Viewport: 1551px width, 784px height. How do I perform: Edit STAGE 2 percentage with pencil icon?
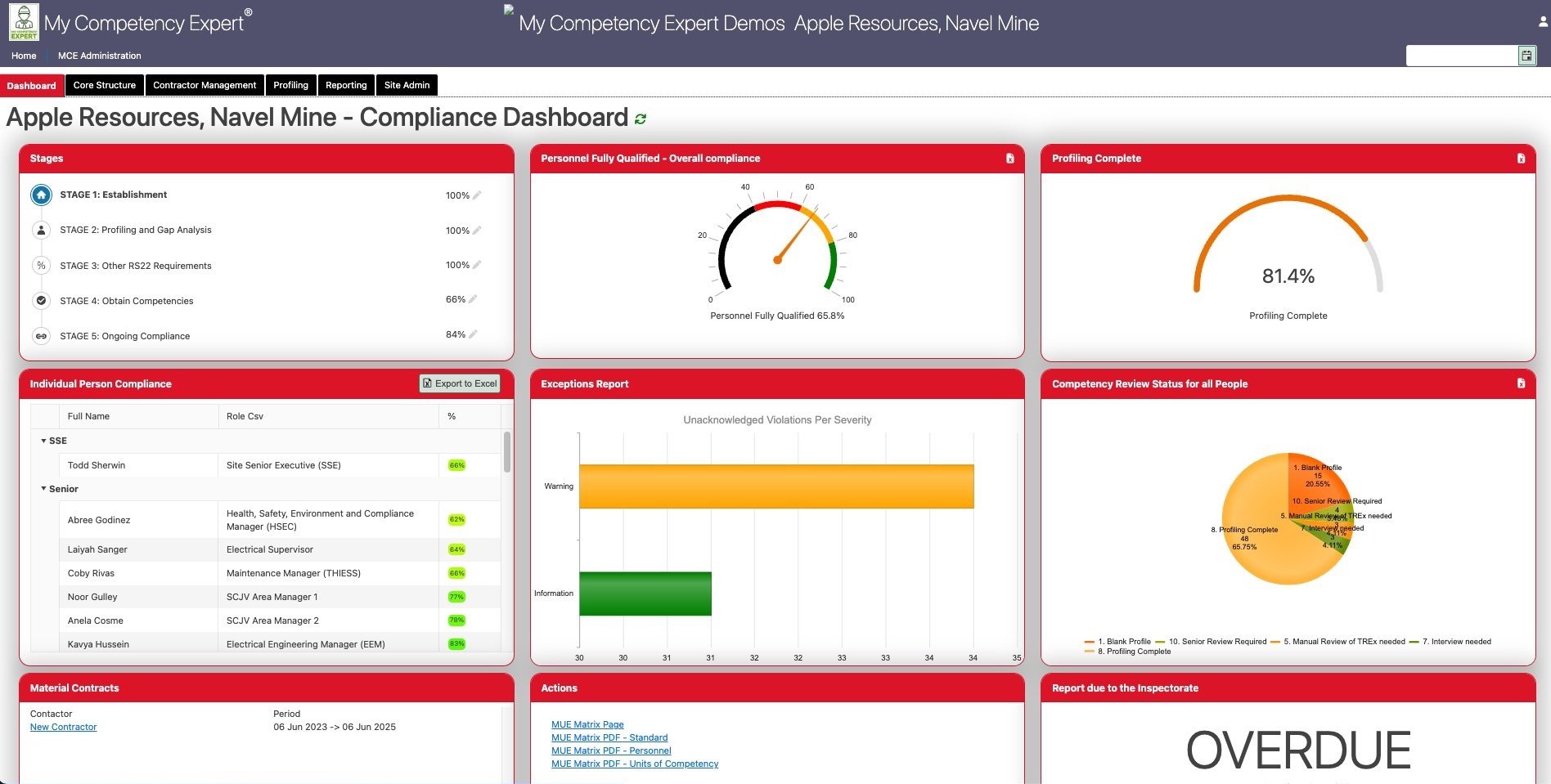477,231
